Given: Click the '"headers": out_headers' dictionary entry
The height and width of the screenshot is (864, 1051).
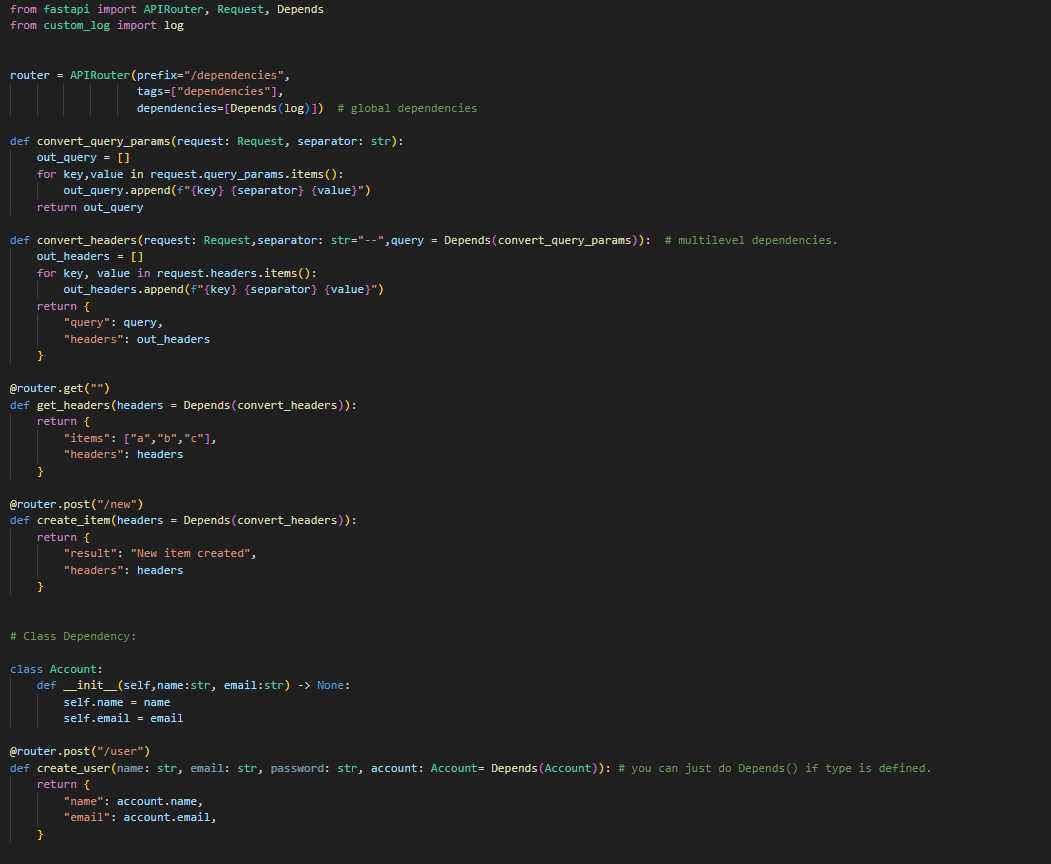Looking at the screenshot, I should click(x=137, y=339).
